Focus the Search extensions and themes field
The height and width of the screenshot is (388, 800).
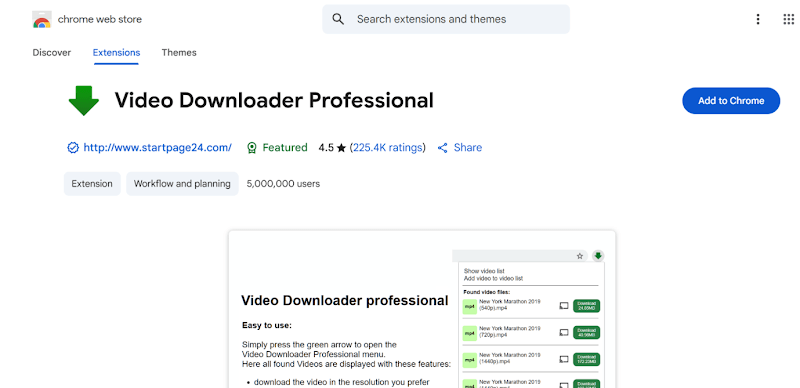[x=446, y=19]
